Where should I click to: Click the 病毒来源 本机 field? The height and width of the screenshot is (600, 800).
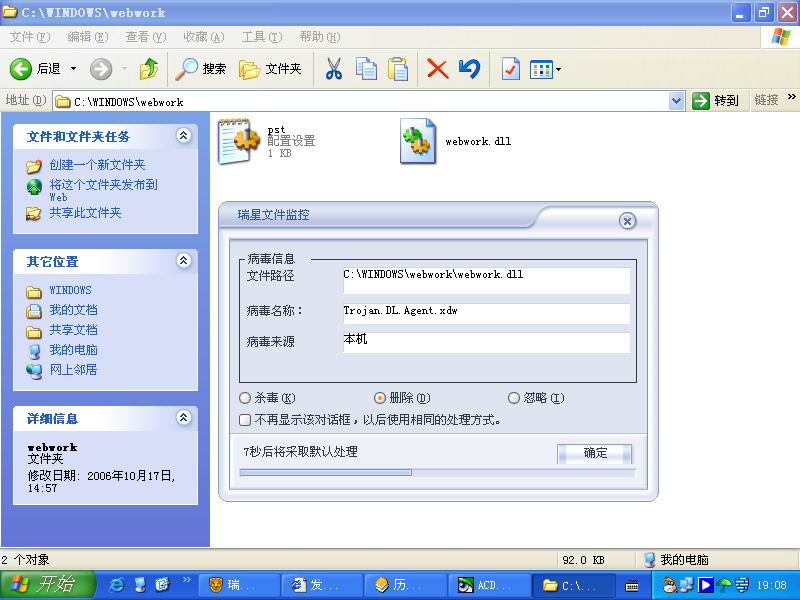486,343
